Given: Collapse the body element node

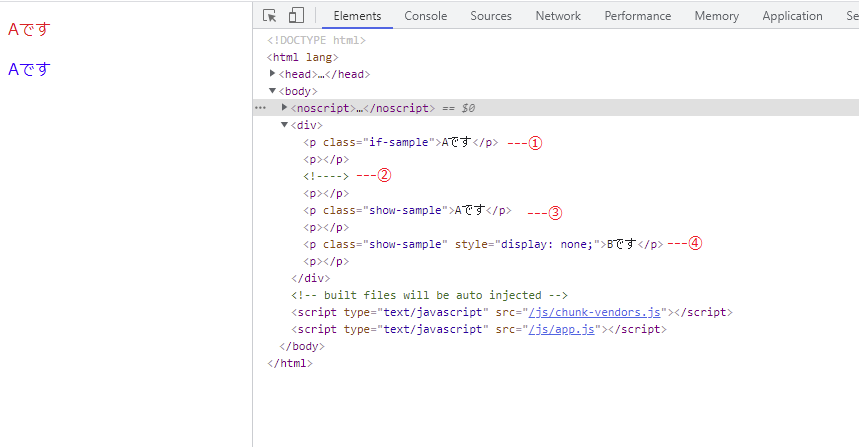Looking at the screenshot, I should pyautogui.click(x=272, y=91).
